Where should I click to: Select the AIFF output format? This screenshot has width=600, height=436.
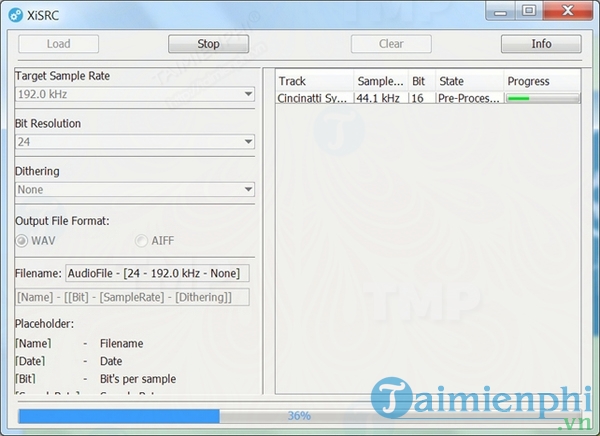(142, 240)
